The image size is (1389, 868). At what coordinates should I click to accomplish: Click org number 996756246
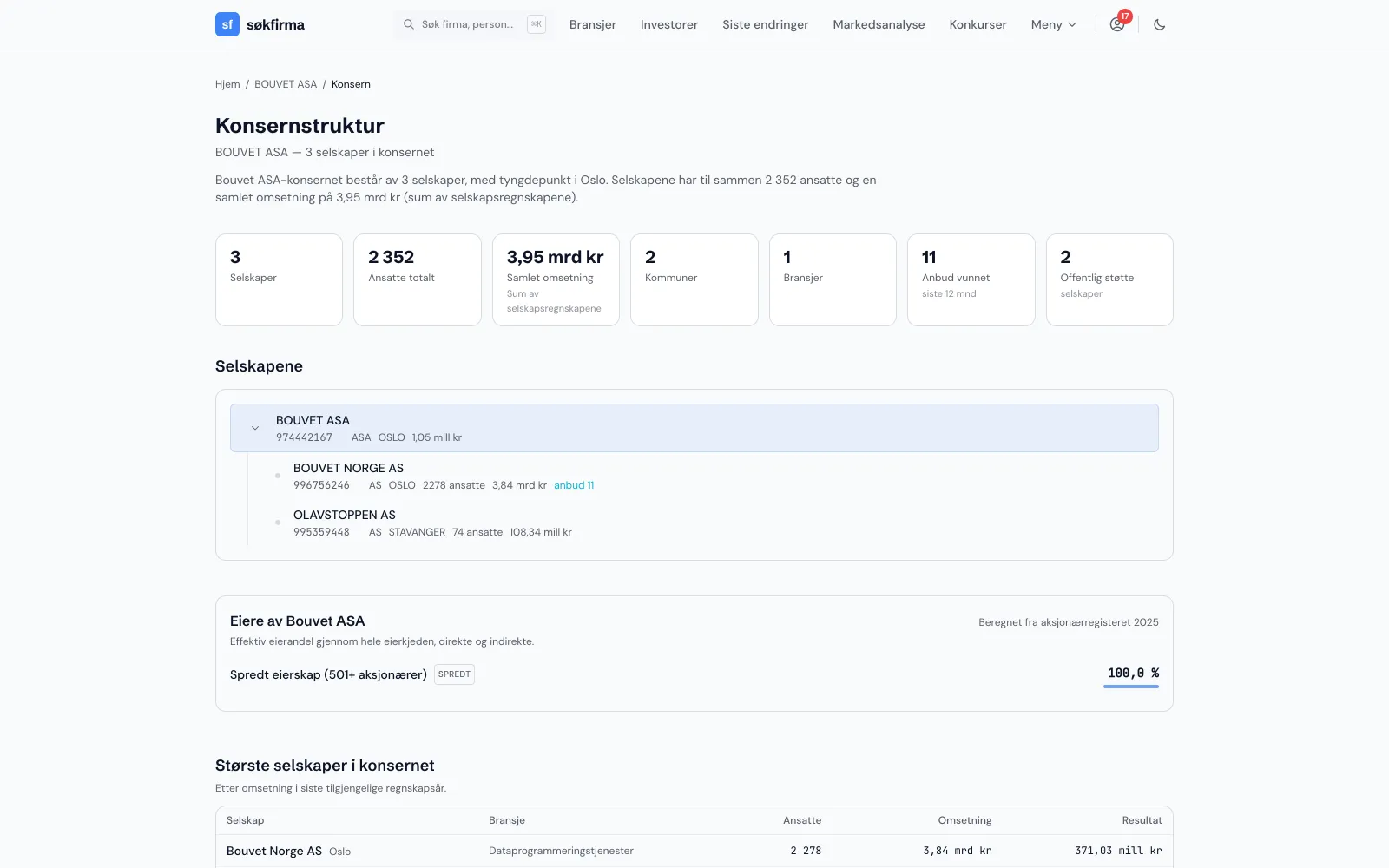click(321, 485)
